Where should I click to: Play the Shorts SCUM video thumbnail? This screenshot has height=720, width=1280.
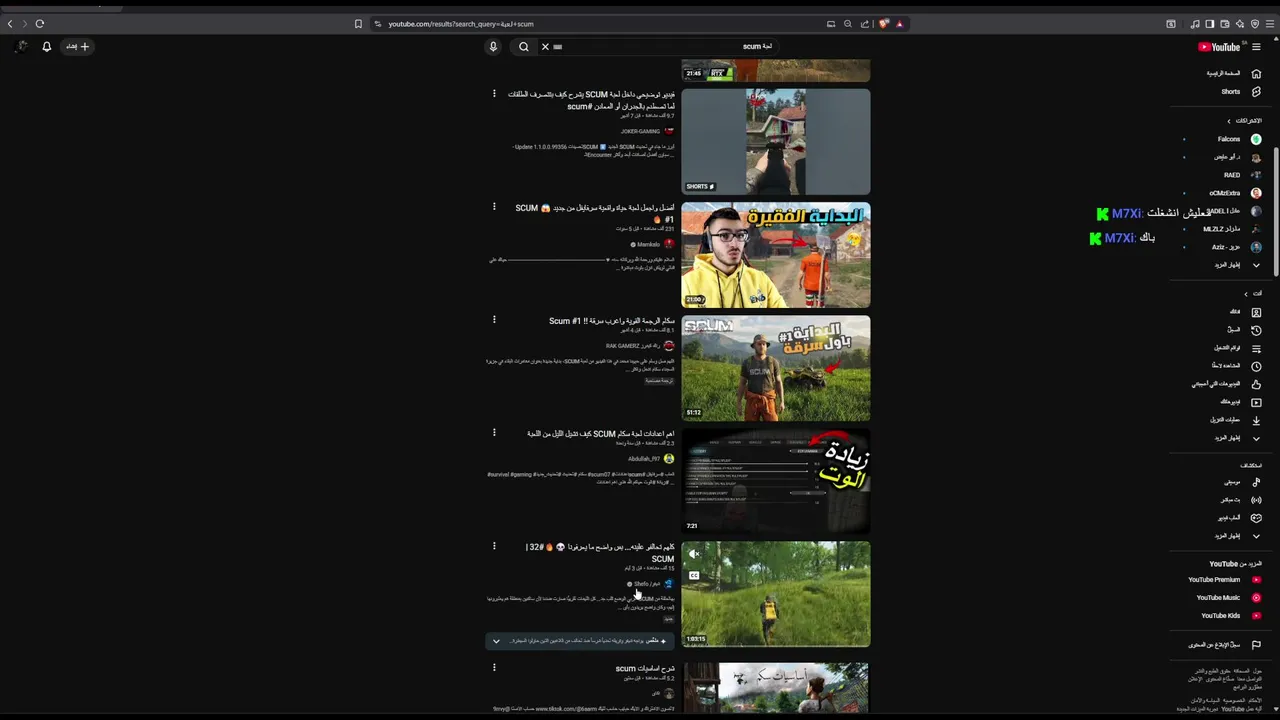[776, 141]
